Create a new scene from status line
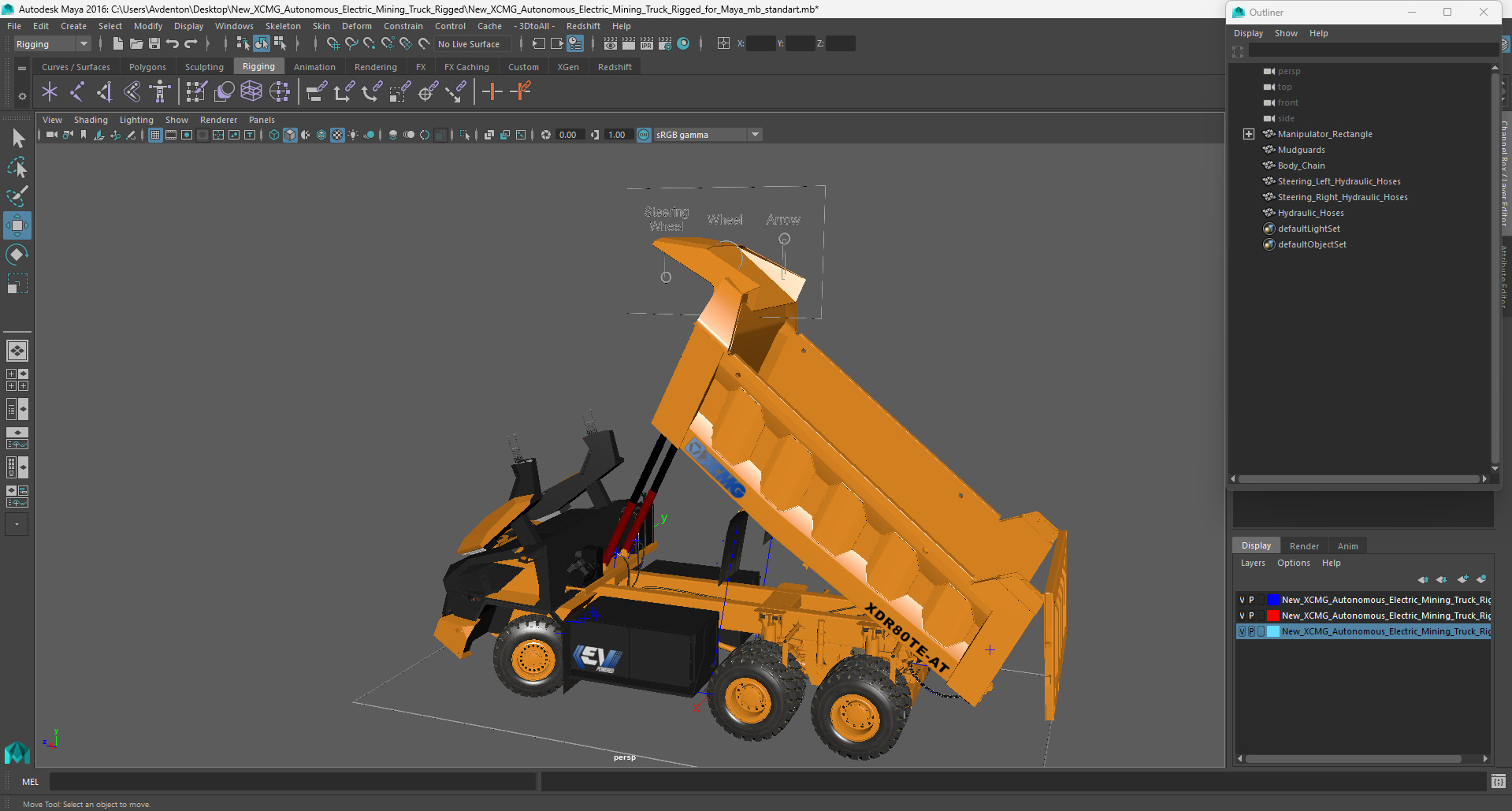This screenshot has width=1512, height=811. [117, 44]
